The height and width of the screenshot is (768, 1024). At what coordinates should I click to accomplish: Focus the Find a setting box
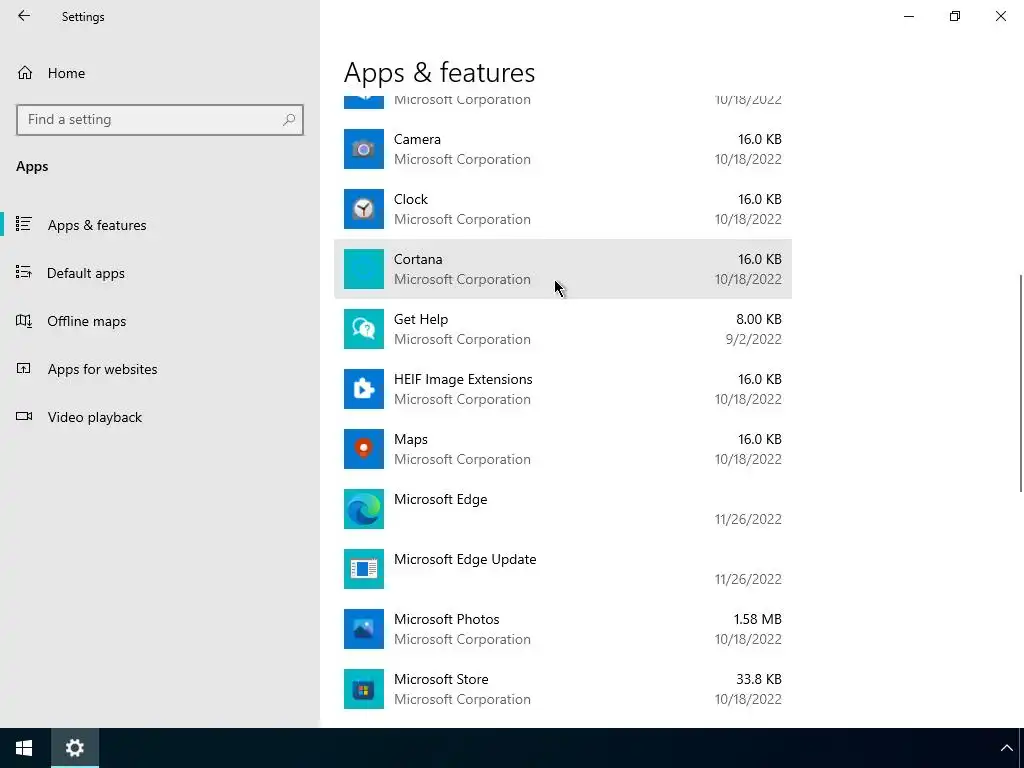click(x=160, y=120)
